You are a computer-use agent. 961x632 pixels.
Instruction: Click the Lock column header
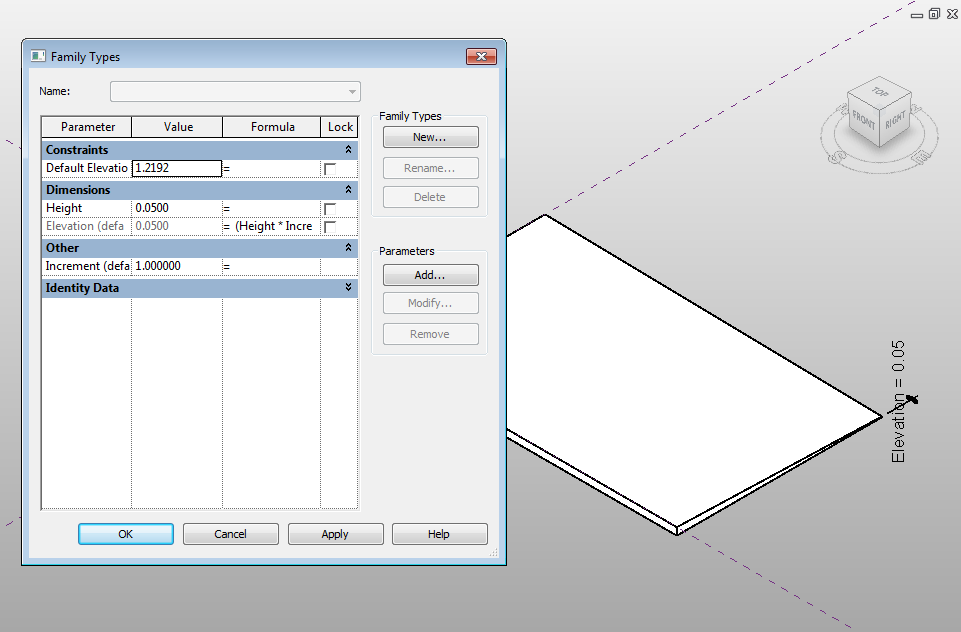coord(340,127)
